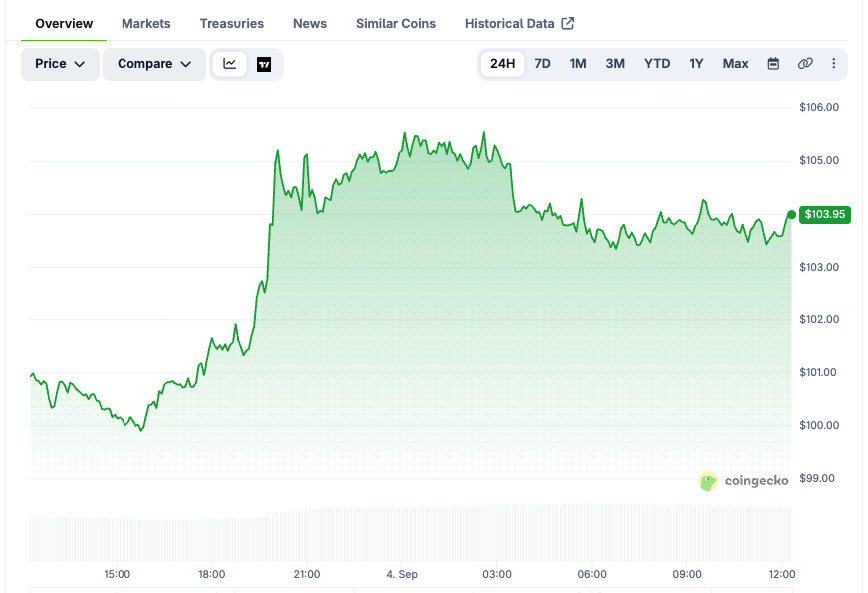This screenshot has width=868, height=593.
Task: Expand the Compare dropdown
Action: point(154,64)
